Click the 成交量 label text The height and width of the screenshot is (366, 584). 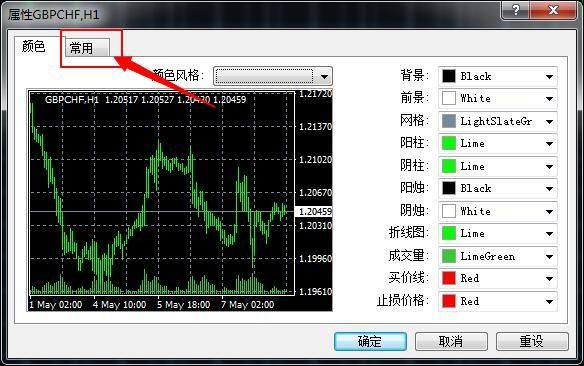click(x=409, y=256)
